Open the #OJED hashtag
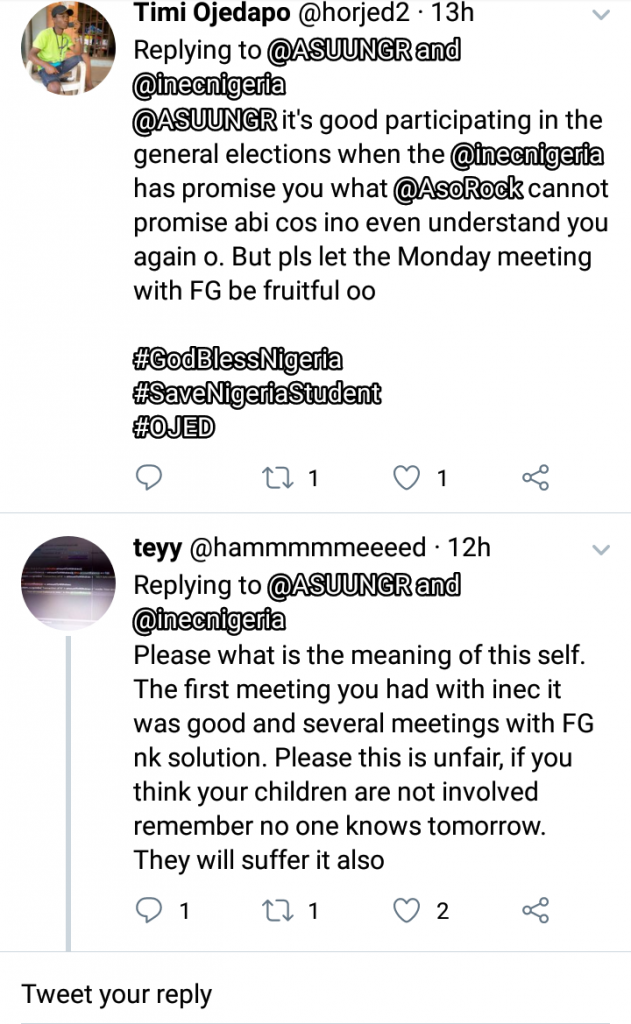This screenshot has height=1024, width=631. pos(174,427)
